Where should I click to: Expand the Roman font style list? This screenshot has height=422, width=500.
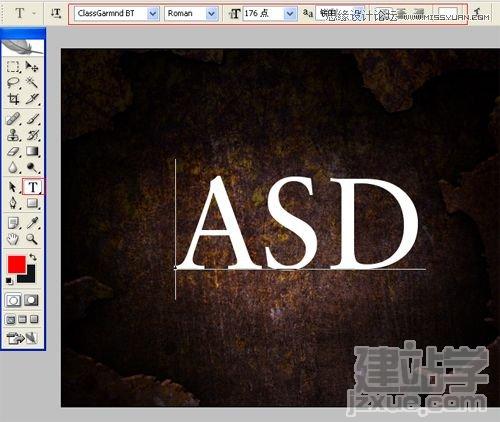[212, 14]
